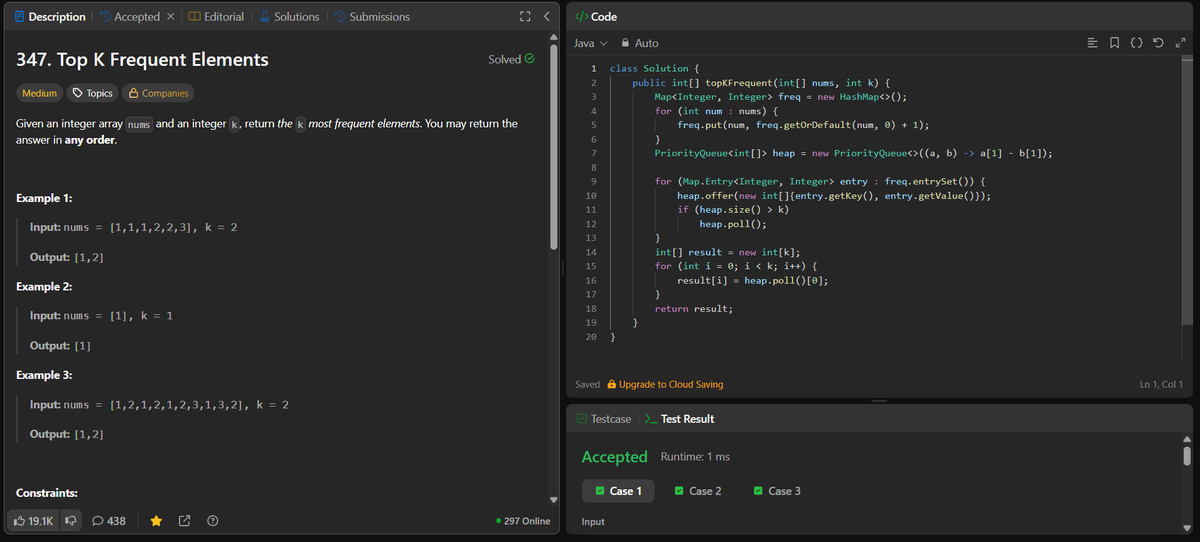Click the Upgrade to Cloud Saving link

point(665,385)
